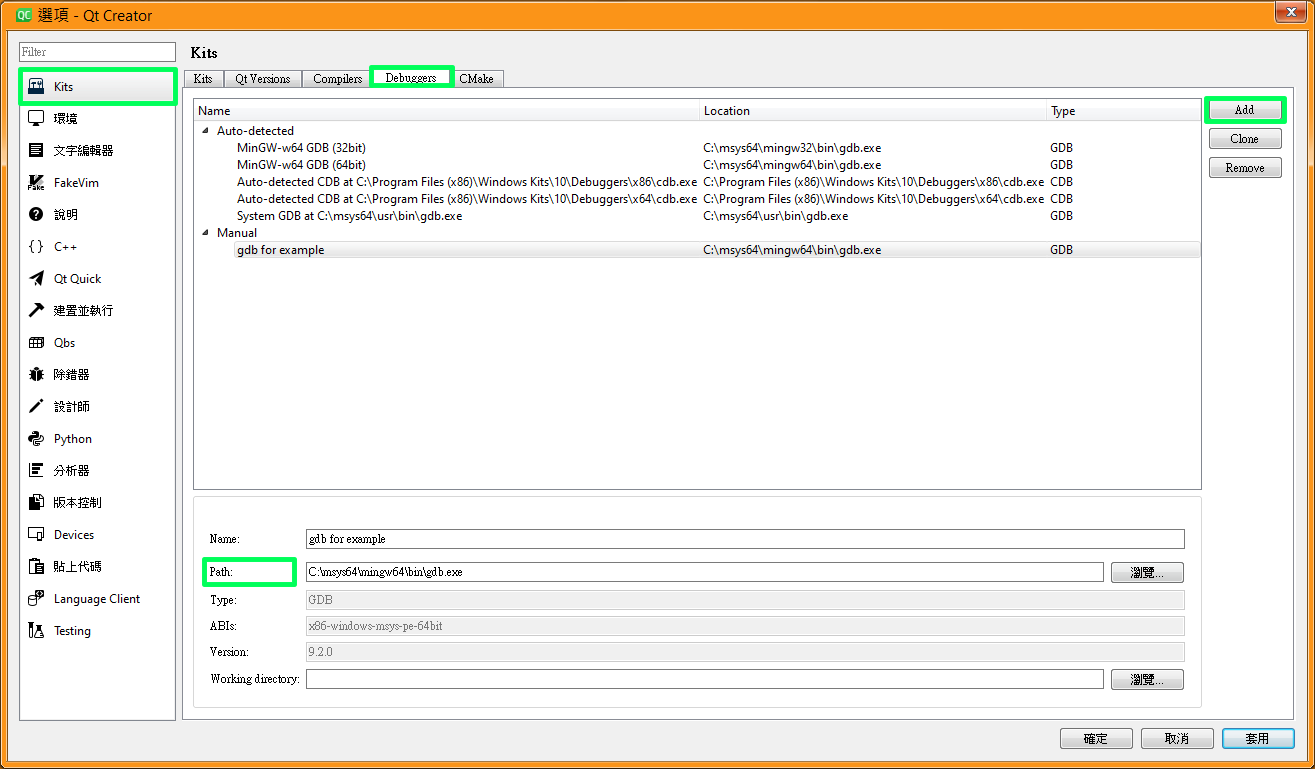Switch to the CMake tab
Image resolution: width=1315 pixels, height=769 pixels.
(x=476, y=79)
